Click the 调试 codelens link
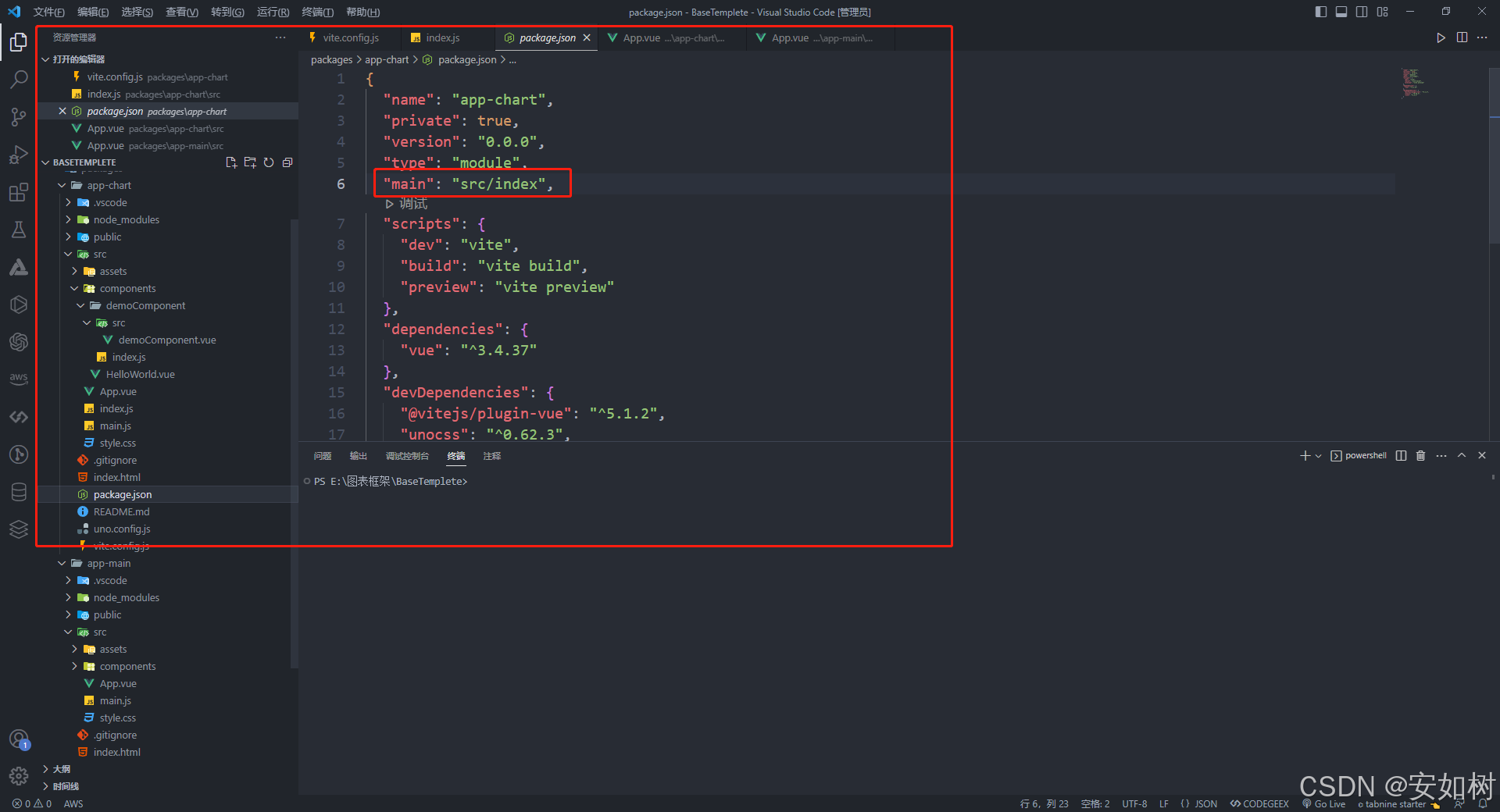The image size is (1500, 812). 407,203
